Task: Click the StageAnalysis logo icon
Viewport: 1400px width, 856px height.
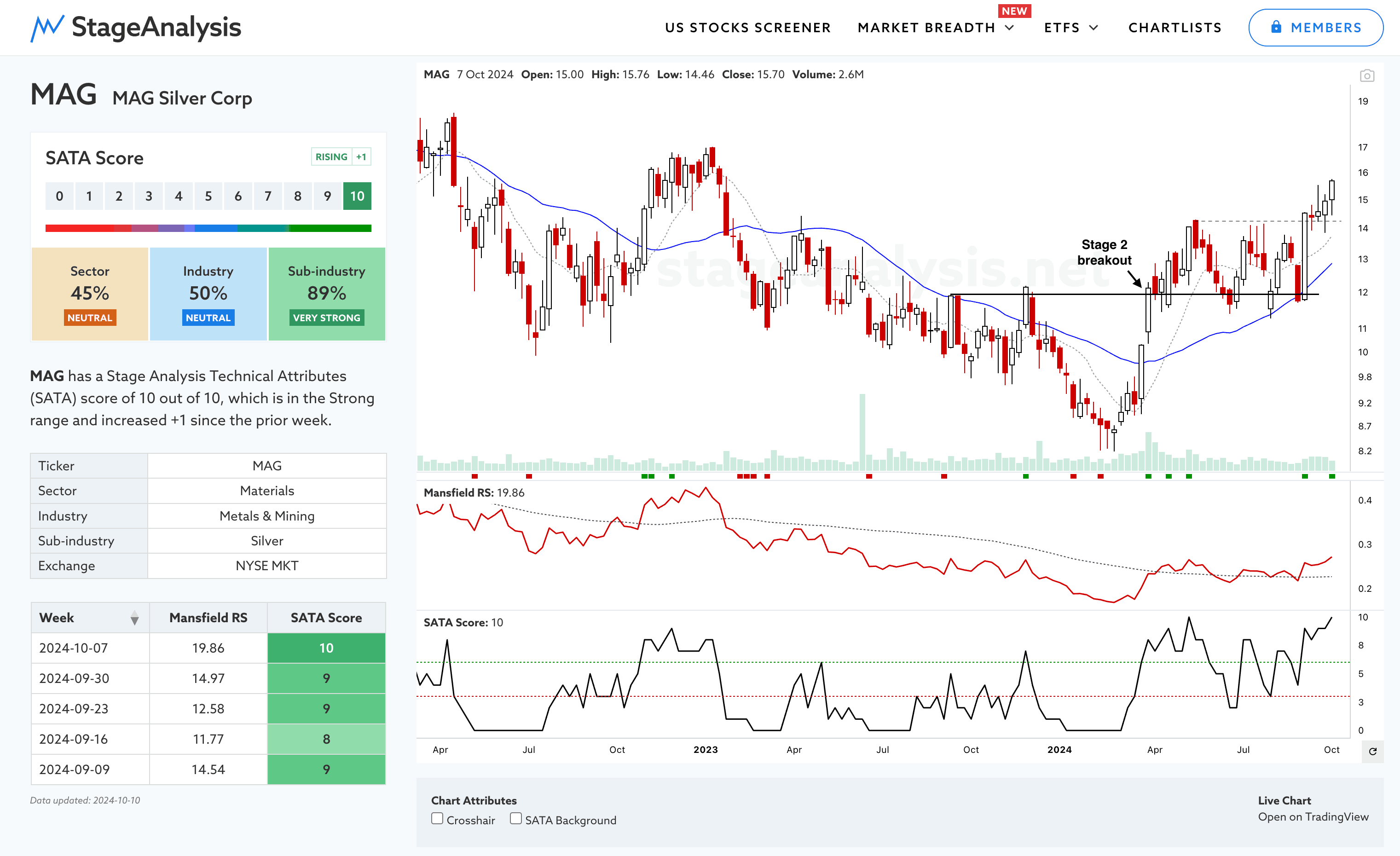Action: tap(46, 28)
